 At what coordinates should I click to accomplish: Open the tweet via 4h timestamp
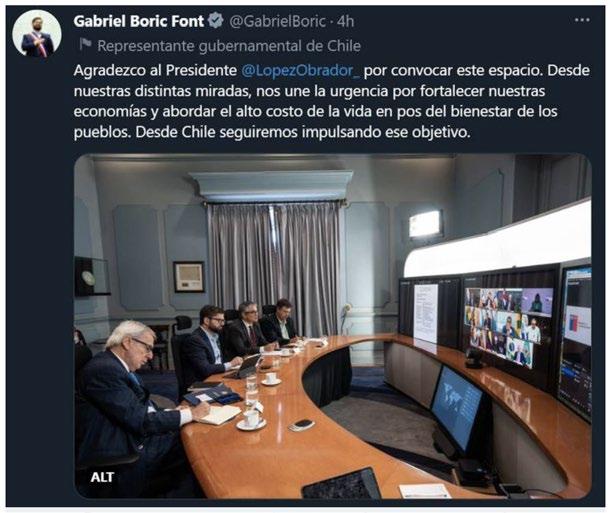(x=346, y=21)
